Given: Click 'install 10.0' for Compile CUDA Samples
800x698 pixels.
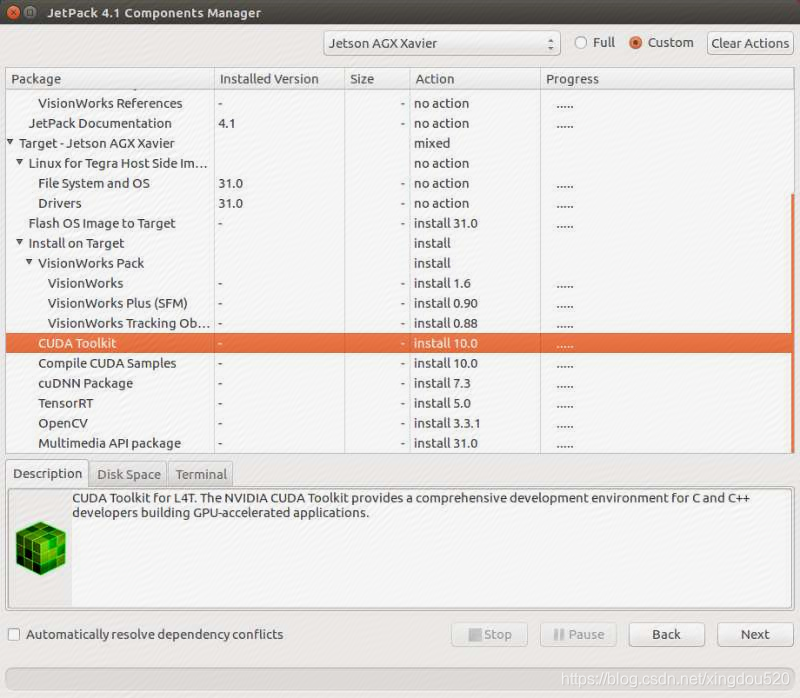Looking at the screenshot, I should point(445,363).
